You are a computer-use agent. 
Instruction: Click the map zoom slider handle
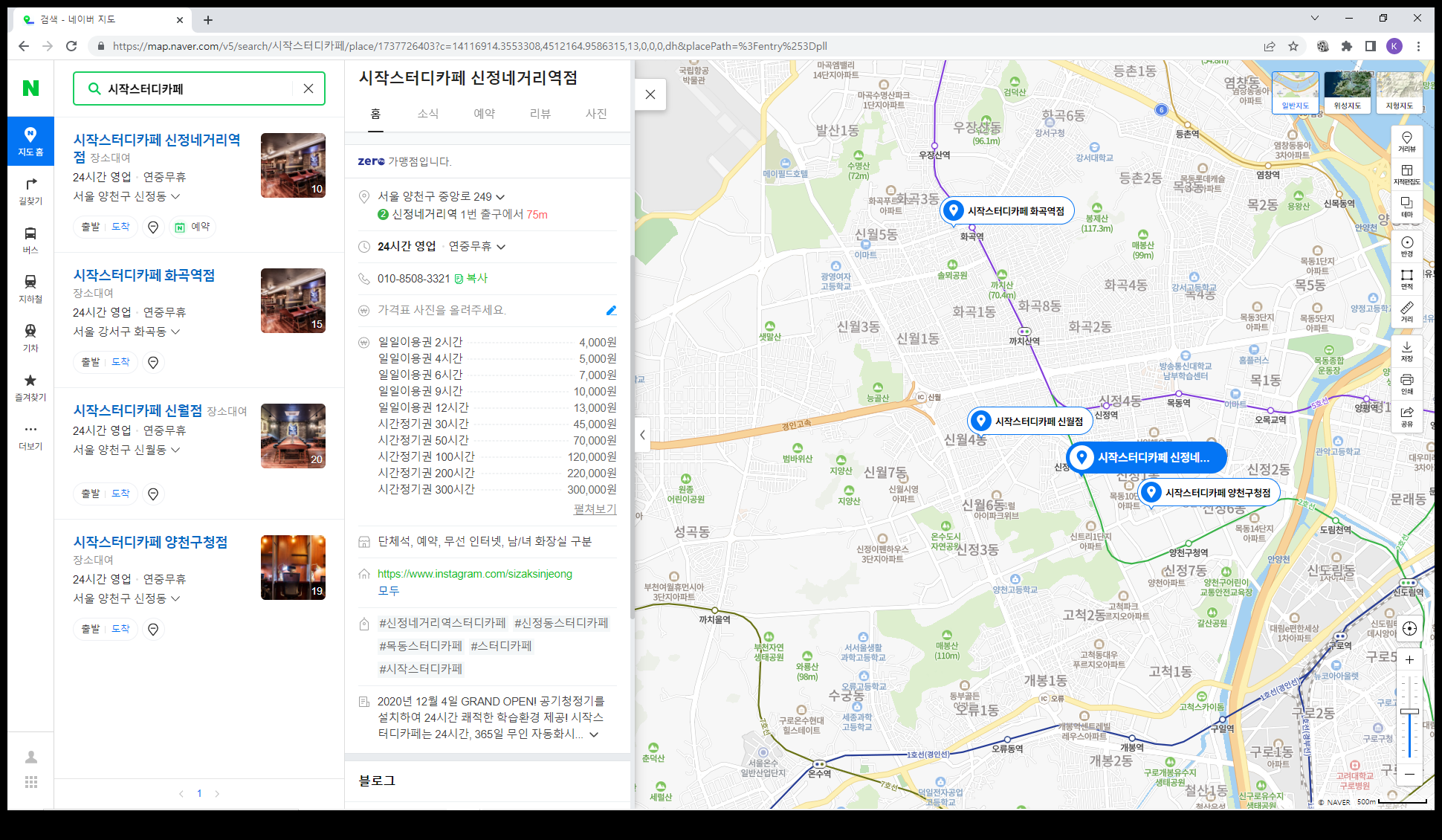coord(1409,711)
